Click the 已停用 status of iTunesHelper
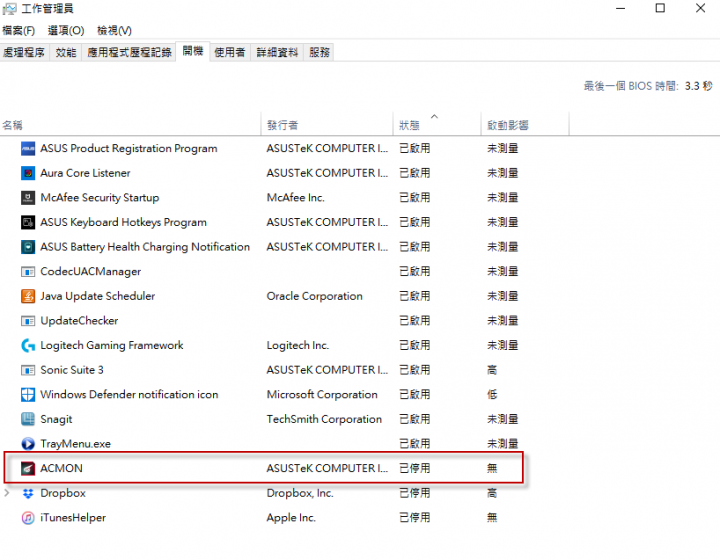Viewport: 720px width, 560px height. click(x=415, y=518)
